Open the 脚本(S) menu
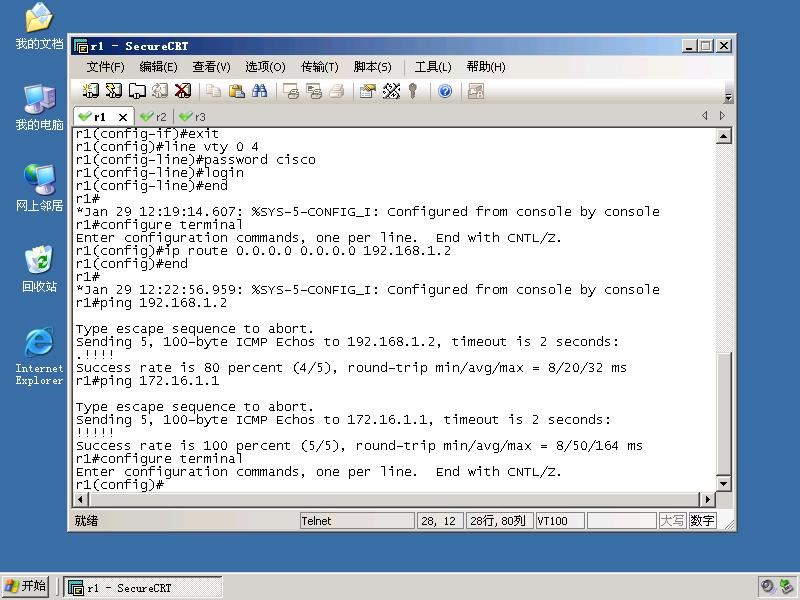The height and width of the screenshot is (600, 800). [372, 67]
